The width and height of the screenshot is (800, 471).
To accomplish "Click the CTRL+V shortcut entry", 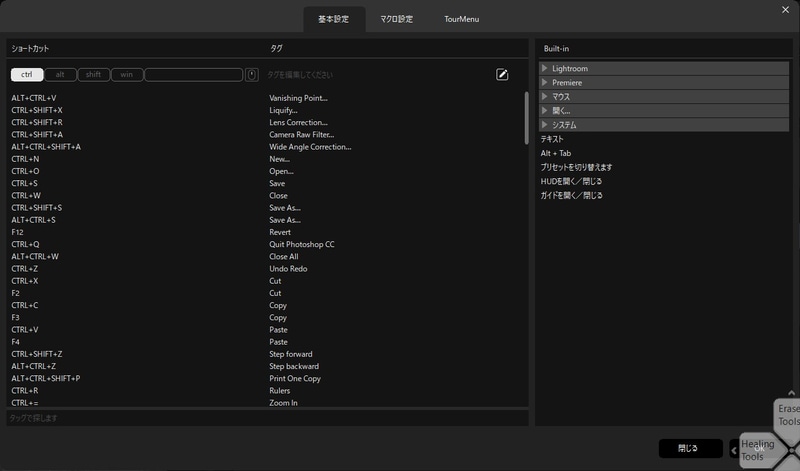I will [25, 330].
